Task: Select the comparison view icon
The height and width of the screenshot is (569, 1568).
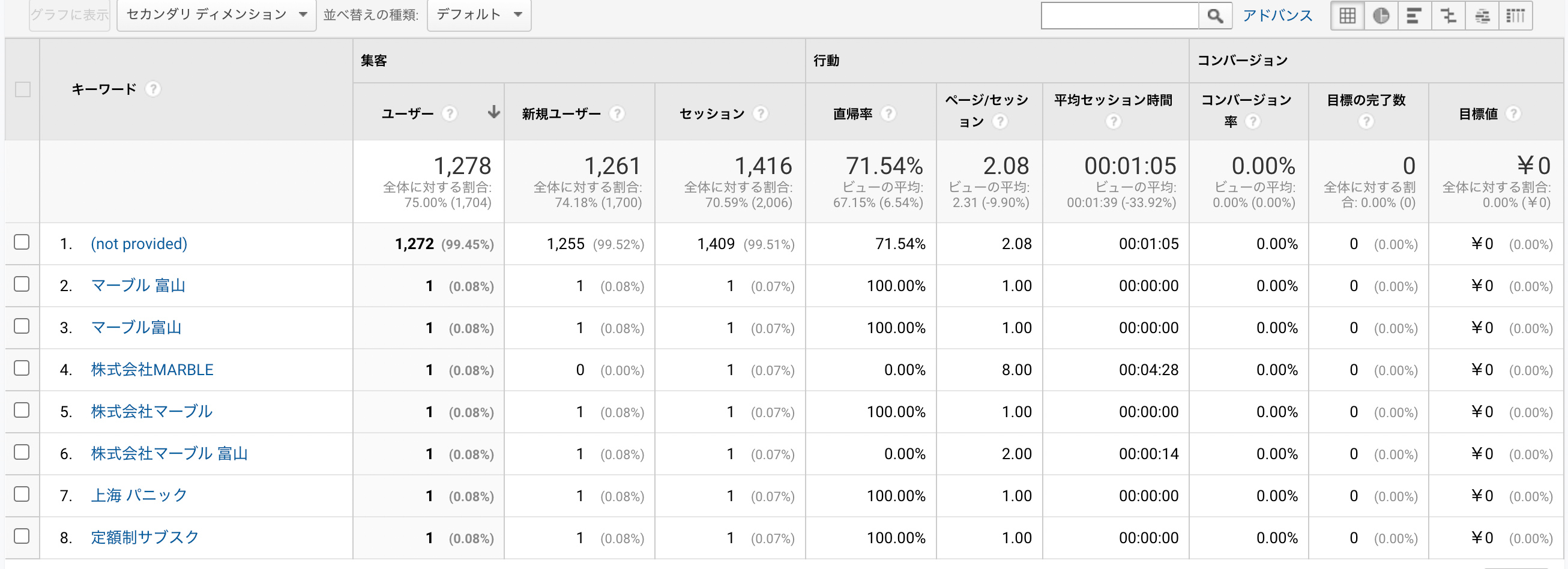Action: [1448, 16]
